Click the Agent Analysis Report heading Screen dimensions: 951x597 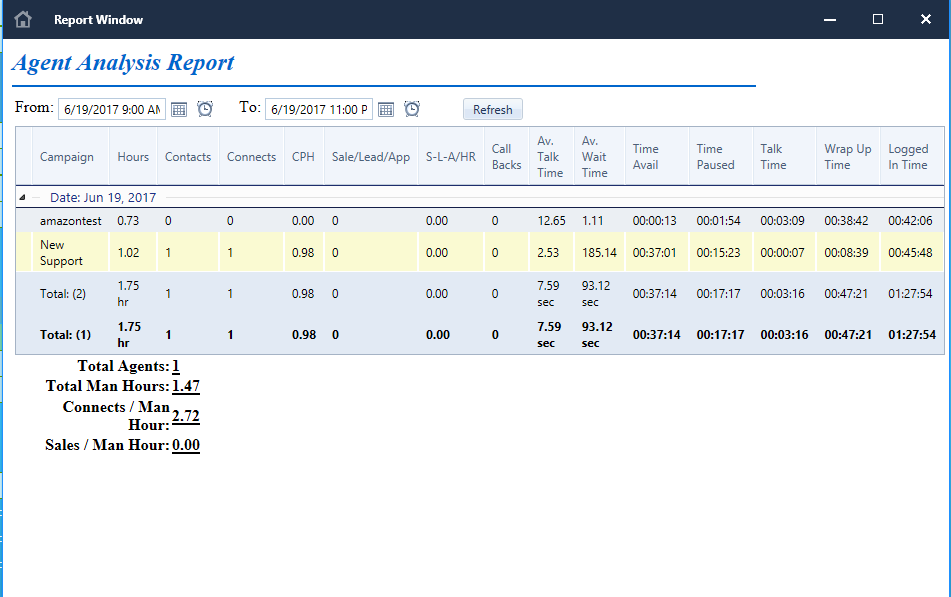click(x=123, y=62)
